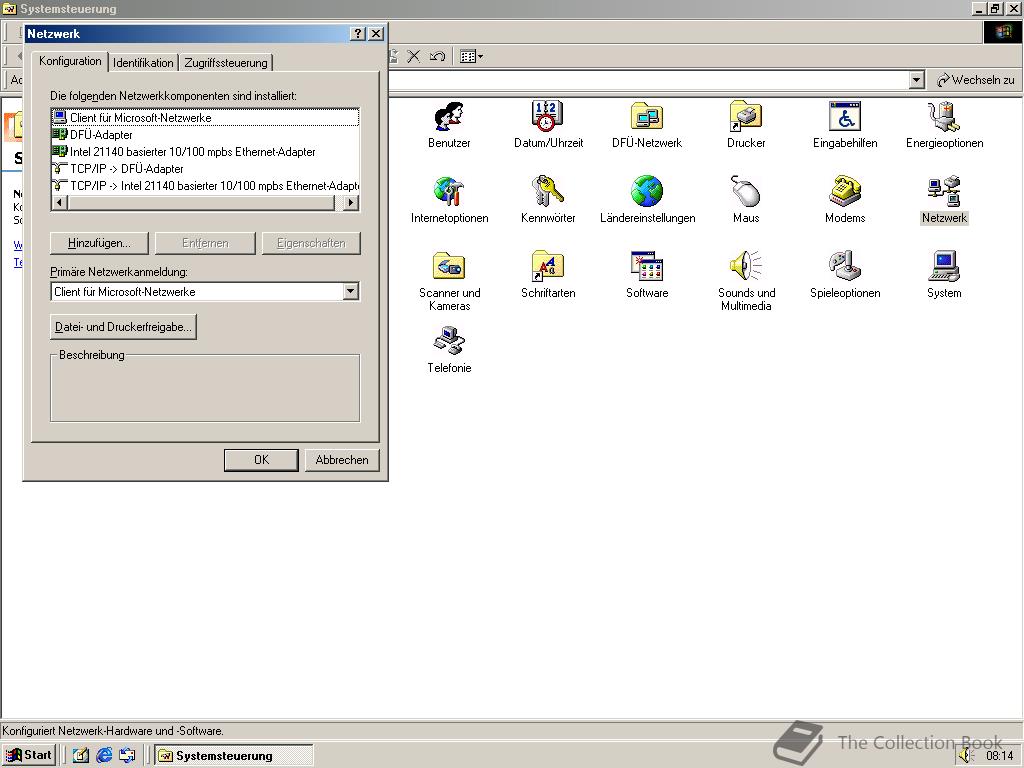Select TCP/IP -> Intel 21140 entry
The width and height of the screenshot is (1024, 768).
coord(205,185)
